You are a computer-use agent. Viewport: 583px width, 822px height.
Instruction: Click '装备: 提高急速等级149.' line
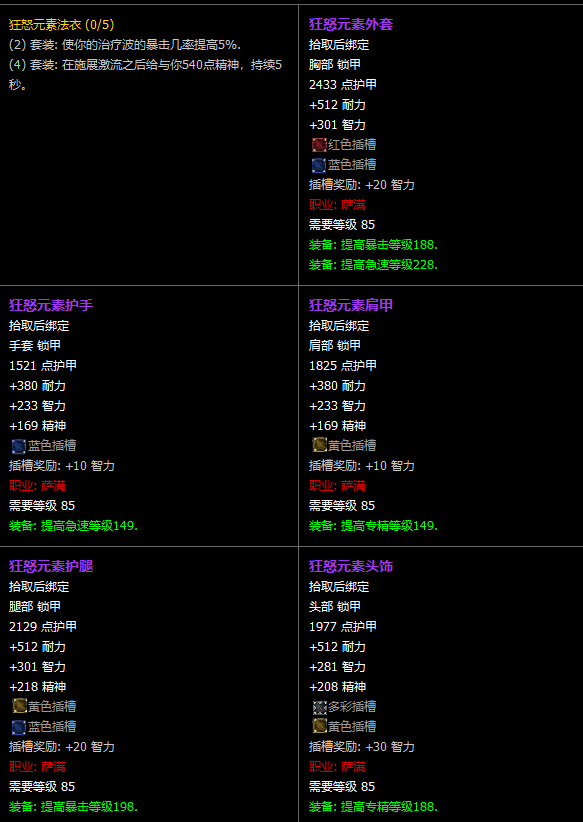(x=73, y=526)
